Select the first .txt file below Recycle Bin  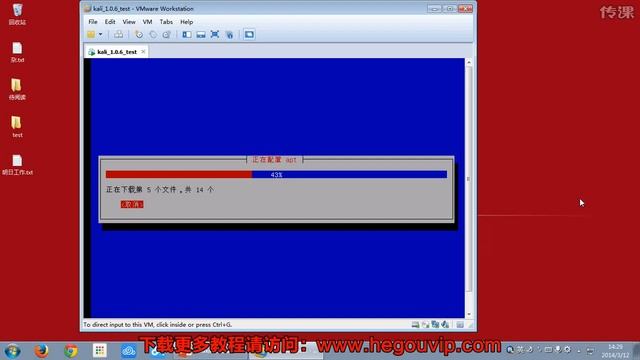click(x=17, y=52)
